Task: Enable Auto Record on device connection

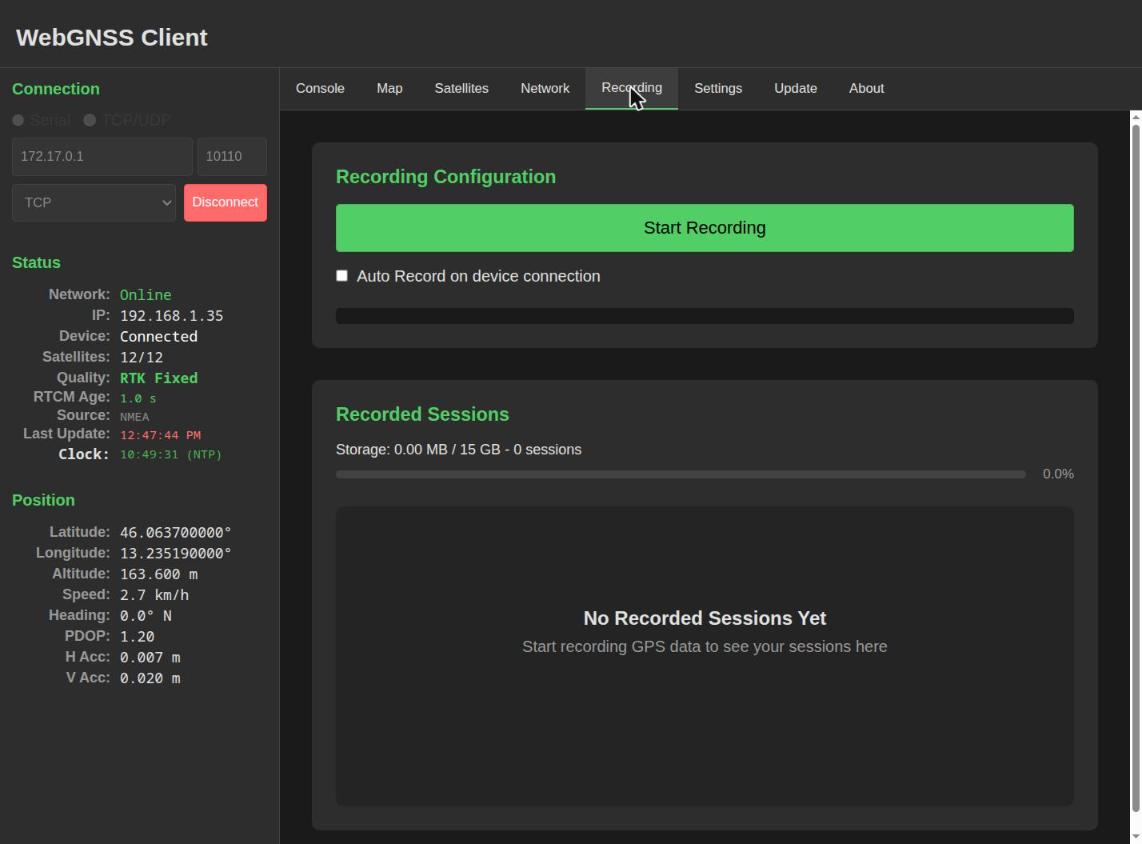Action: (x=342, y=275)
